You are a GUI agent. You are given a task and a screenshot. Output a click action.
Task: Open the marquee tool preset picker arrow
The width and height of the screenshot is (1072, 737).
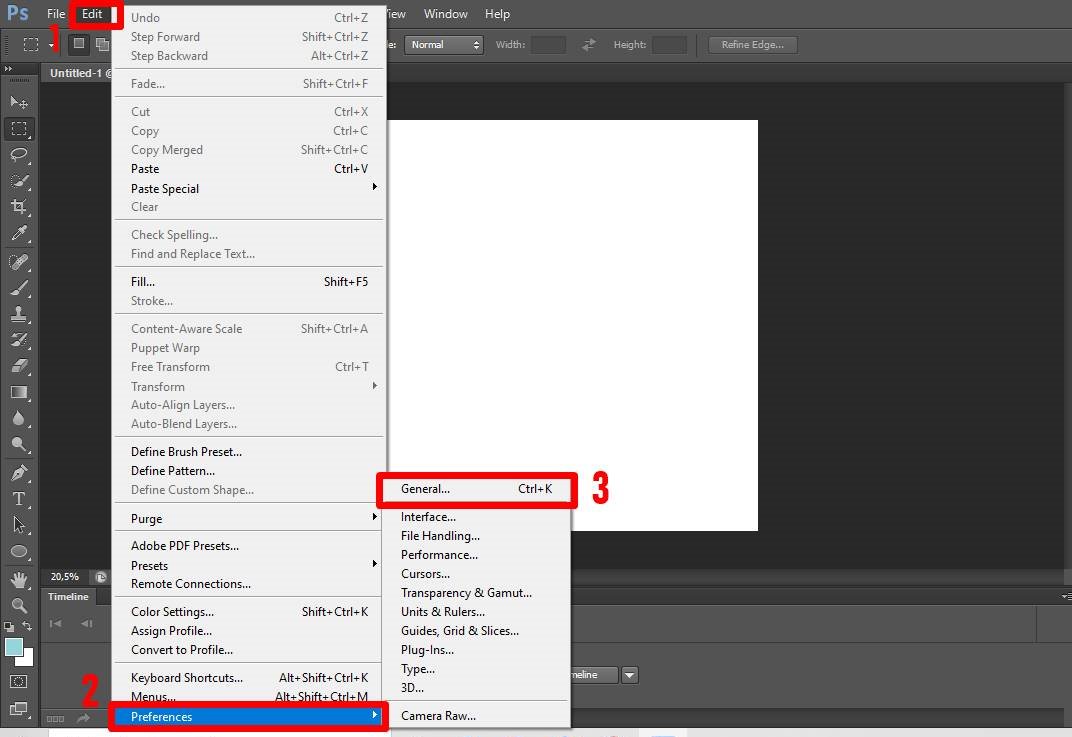pos(51,45)
